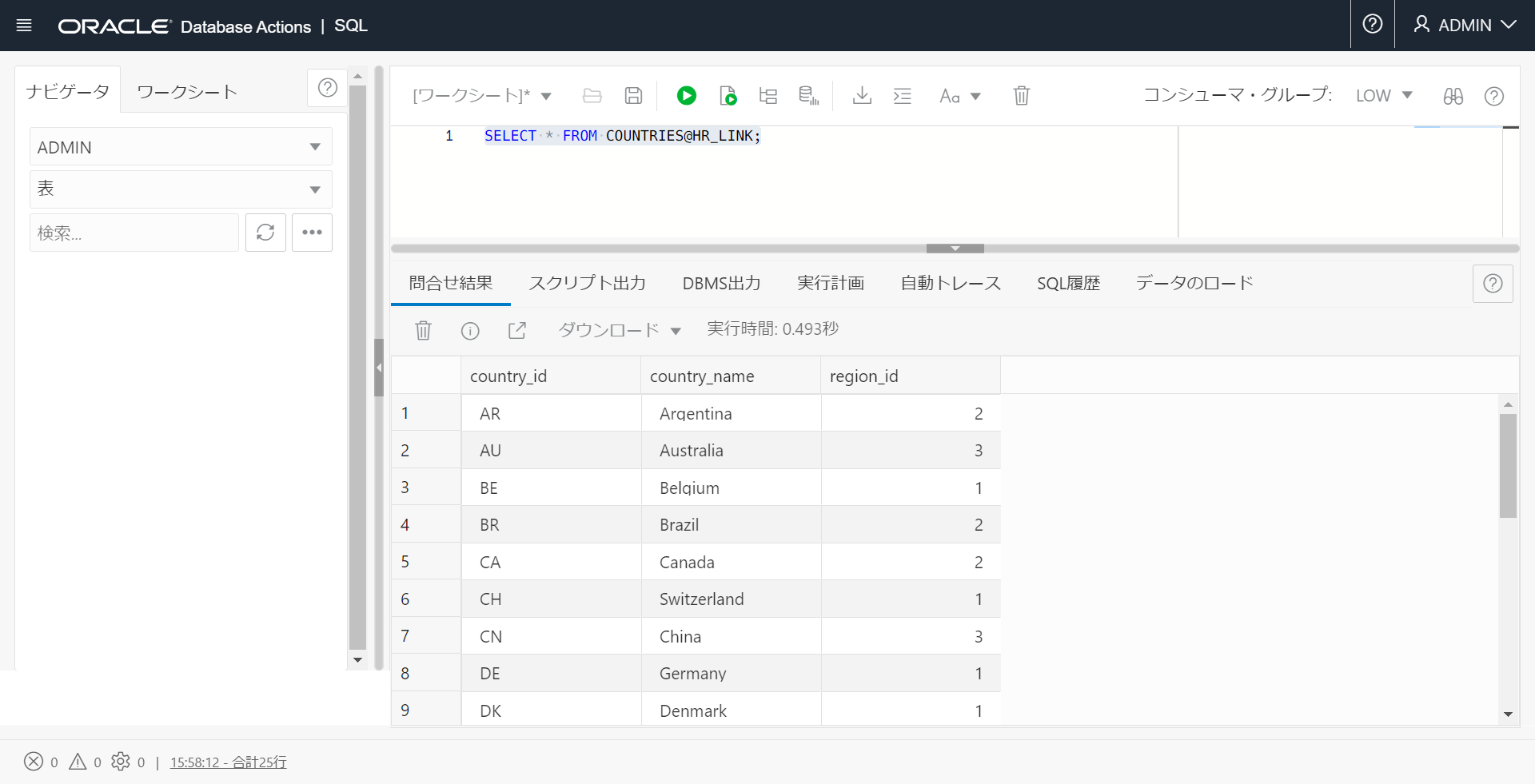Screen dimensions: 1535x784
Task: Open the hamburger navigation menu
Action: [x=24, y=25]
